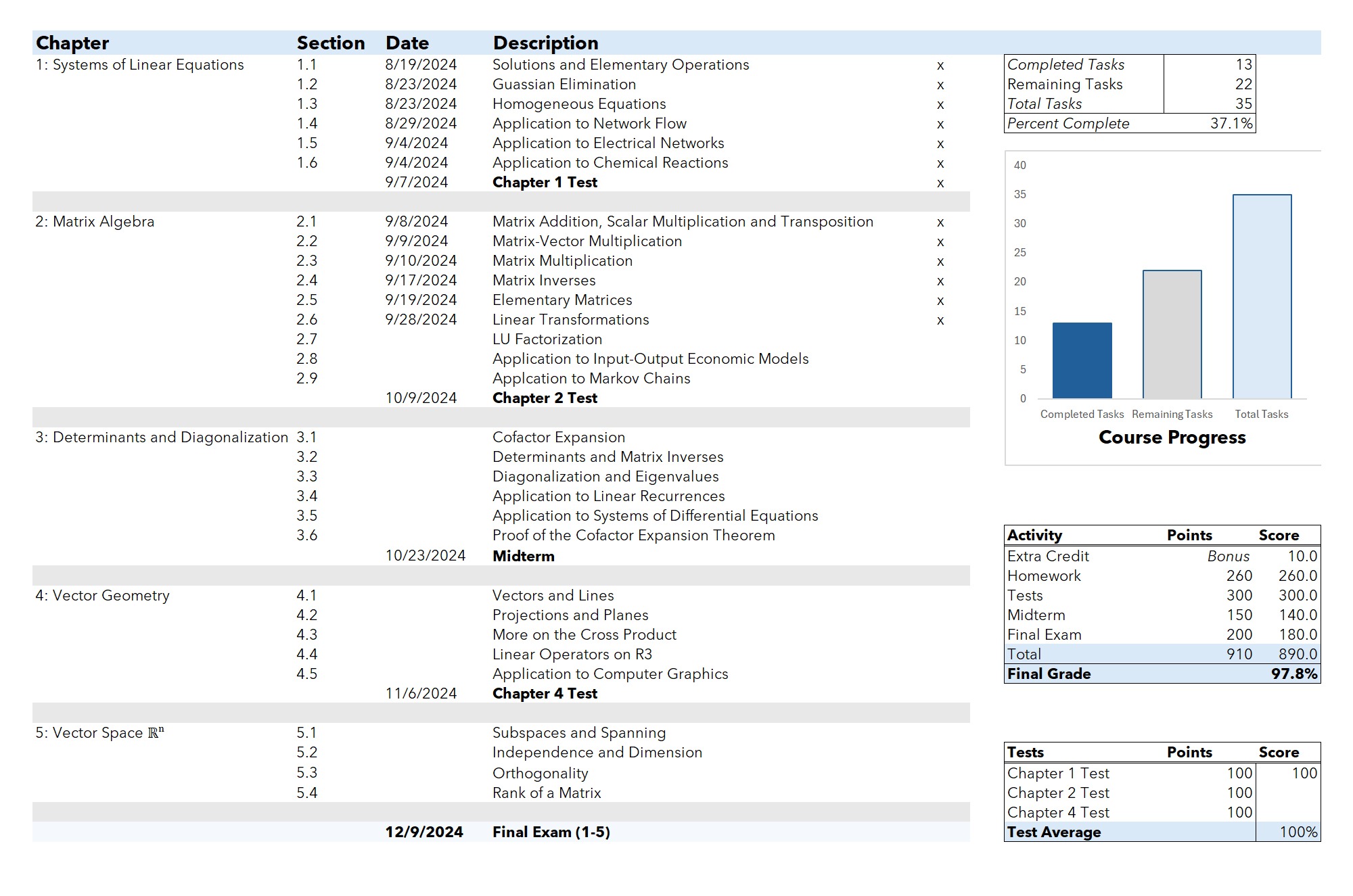The image size is (1353, 896).
Task: Select the bold 'Midterm' schedule cell
Action: [x=524, y=557]
